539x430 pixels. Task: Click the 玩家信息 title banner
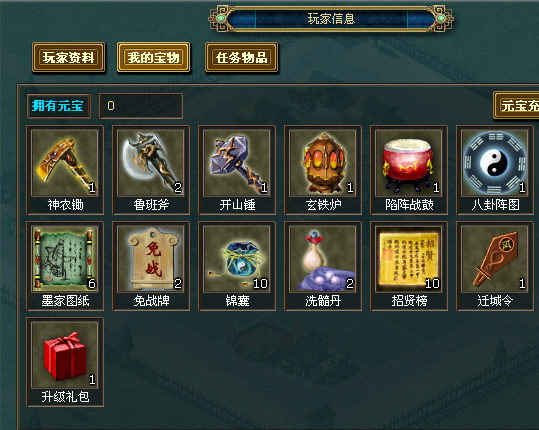331,19
